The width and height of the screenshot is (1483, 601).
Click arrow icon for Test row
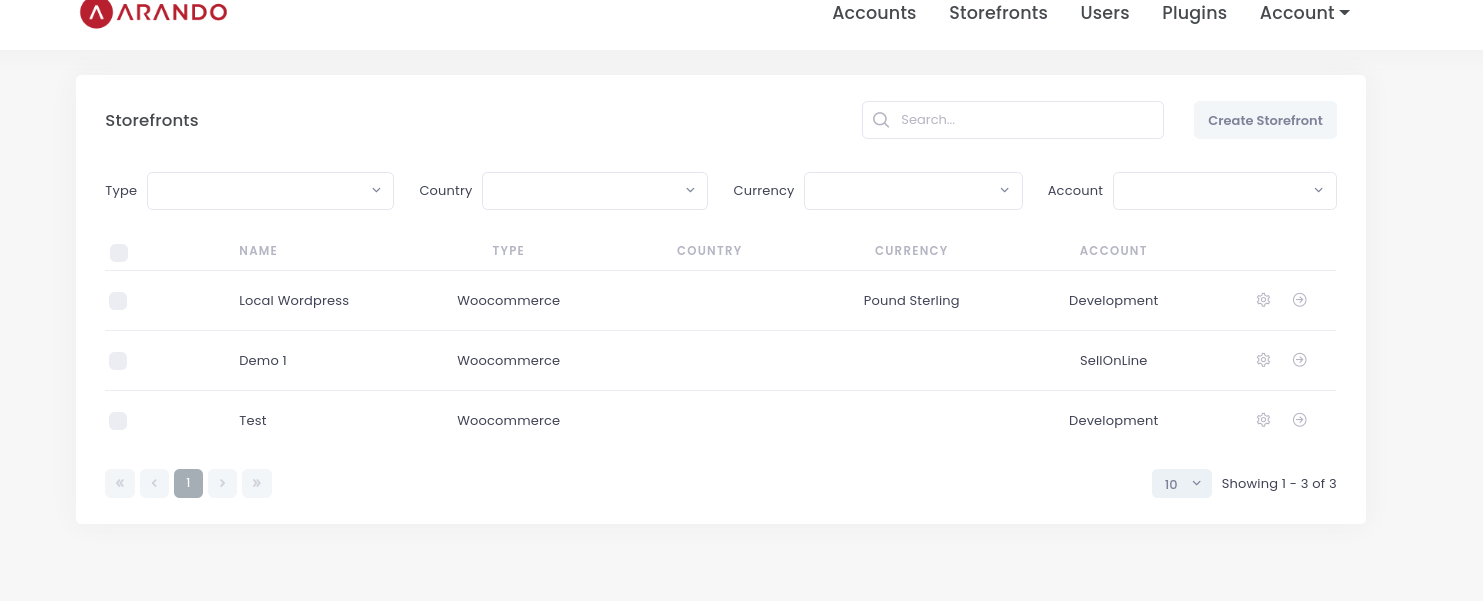(x=1299, y=420)
